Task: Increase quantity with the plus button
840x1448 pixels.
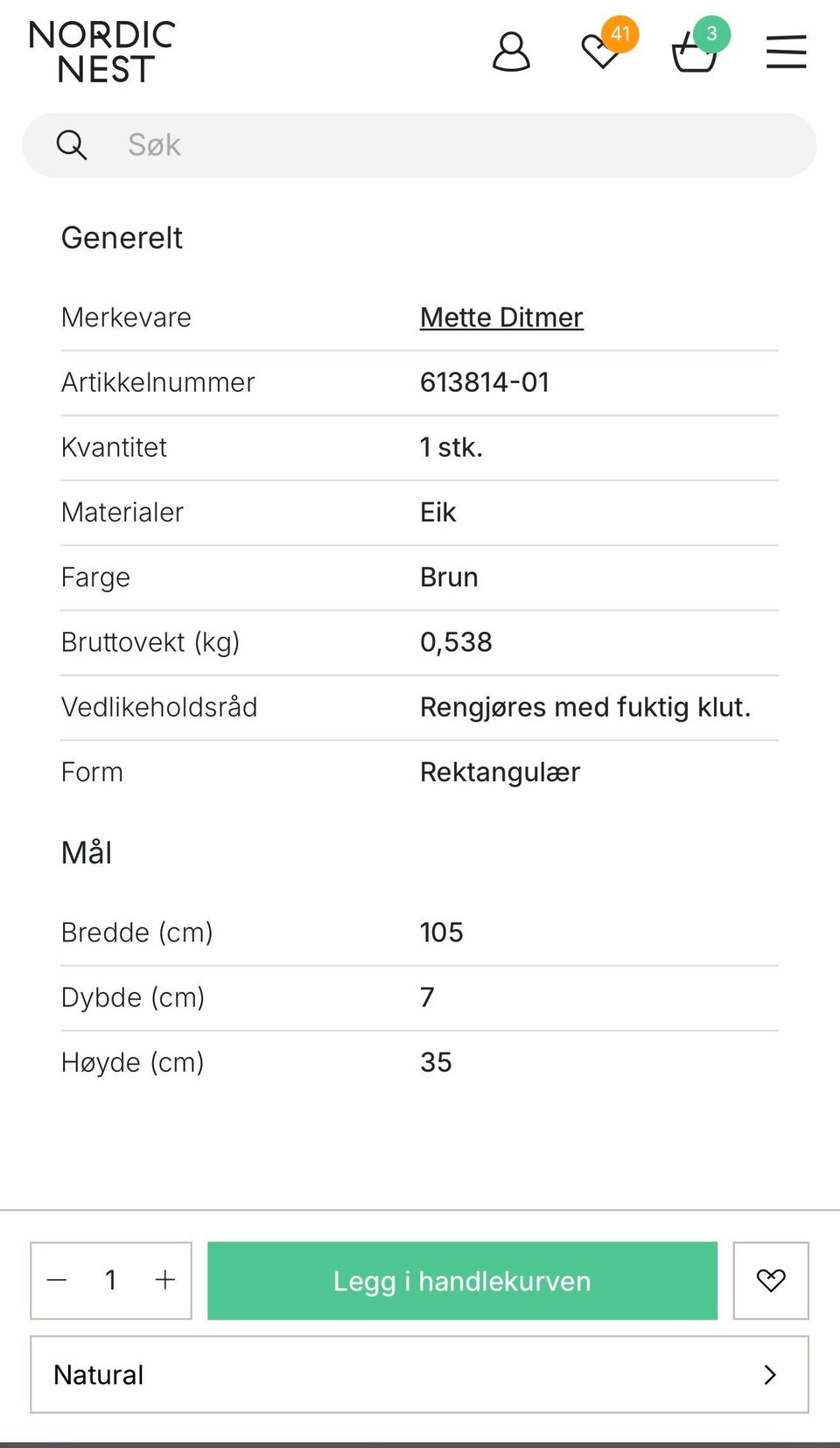Action: pyautogui.click(x=164, y=1281)
